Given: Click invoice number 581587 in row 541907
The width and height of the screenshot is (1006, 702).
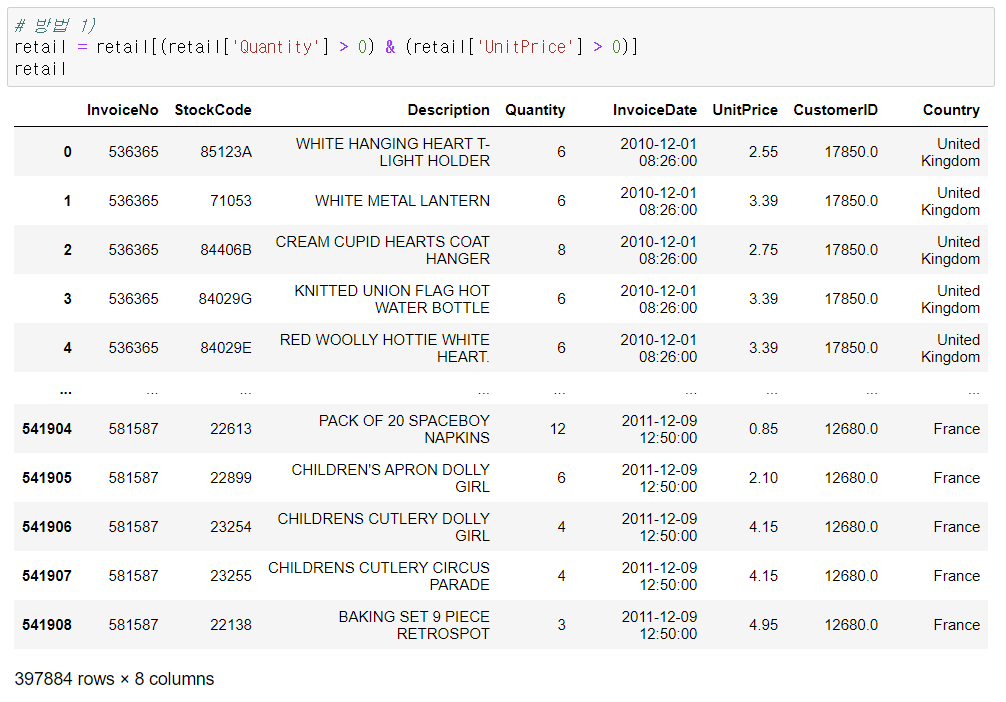Looking at the screenshot, I should tap(133, 576).
